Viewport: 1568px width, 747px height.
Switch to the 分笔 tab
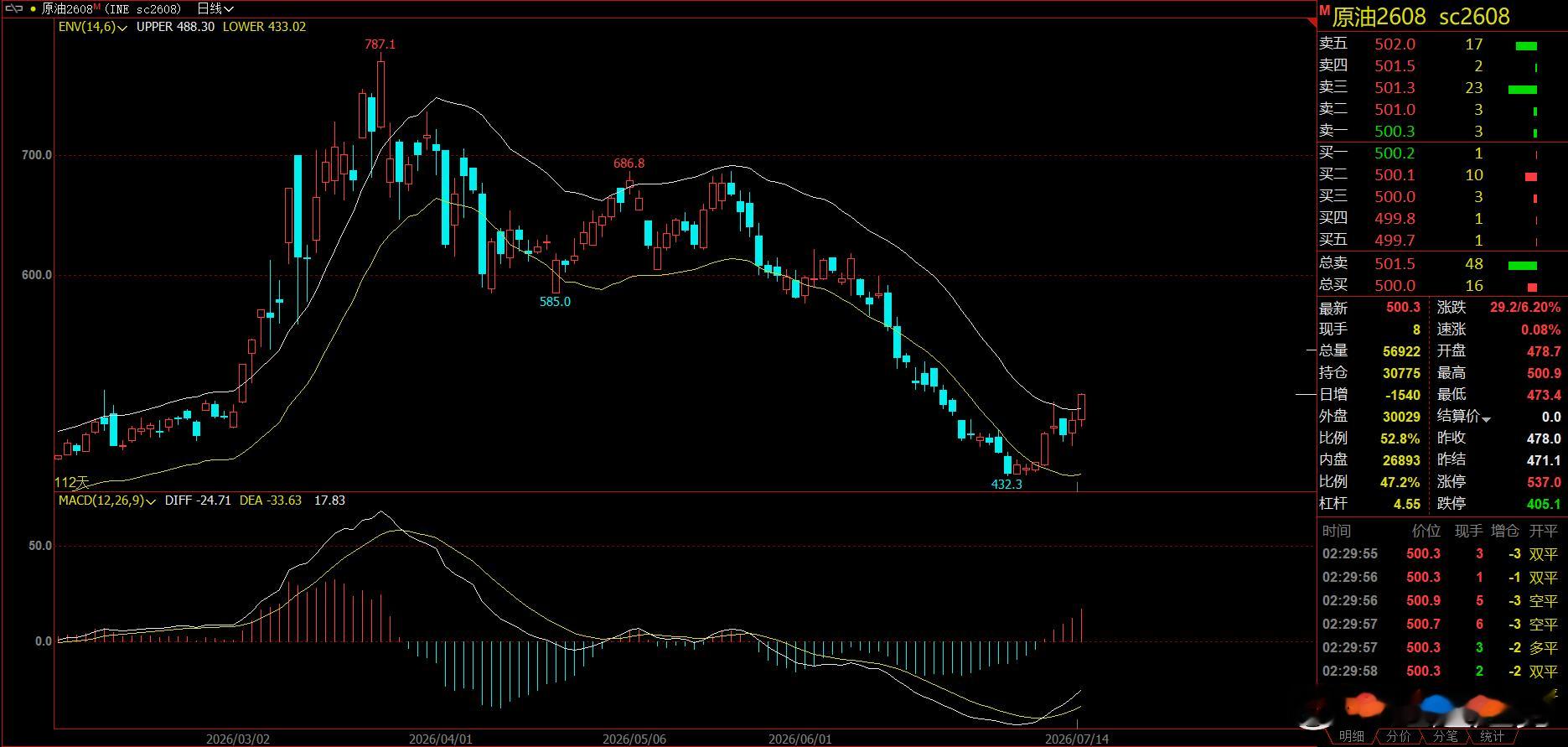pos(1445,736)
